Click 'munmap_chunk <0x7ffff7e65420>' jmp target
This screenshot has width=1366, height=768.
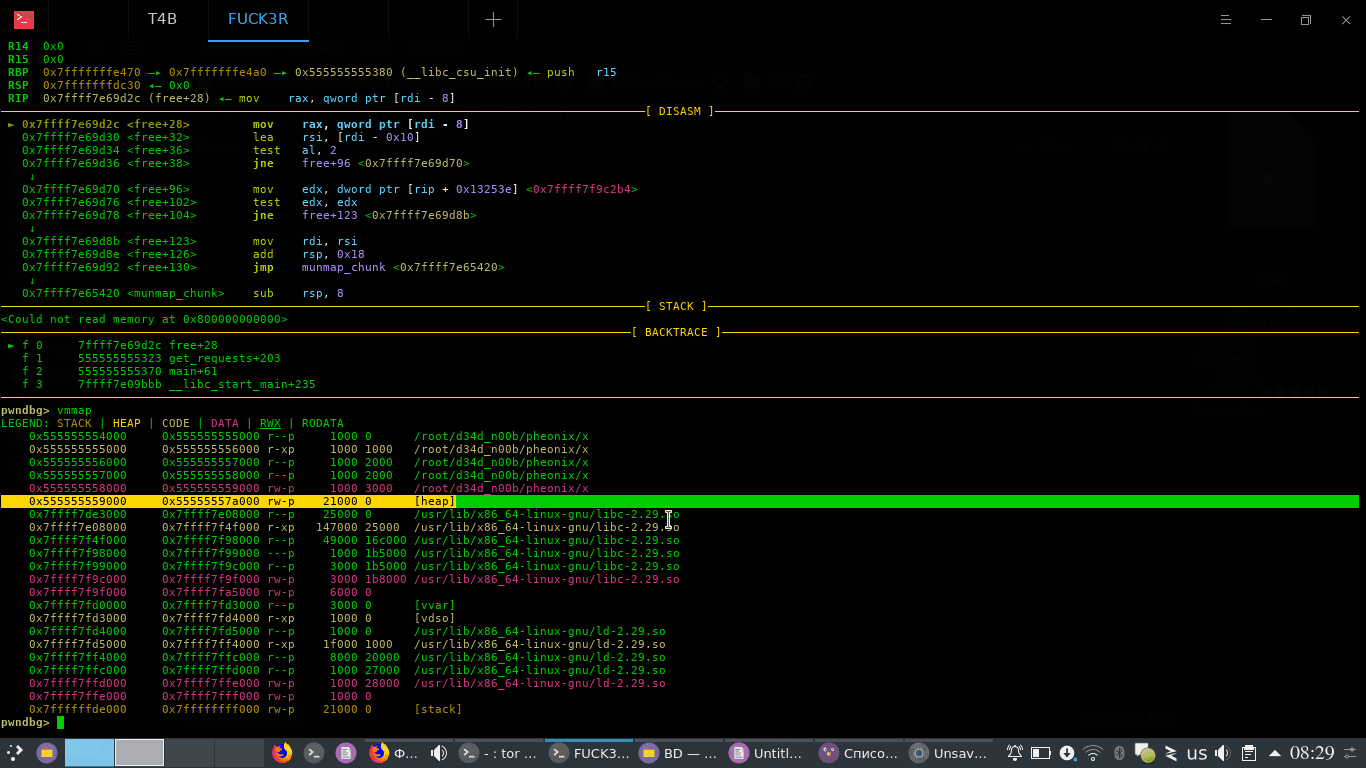pyautogui.click(x=403, y=267)
